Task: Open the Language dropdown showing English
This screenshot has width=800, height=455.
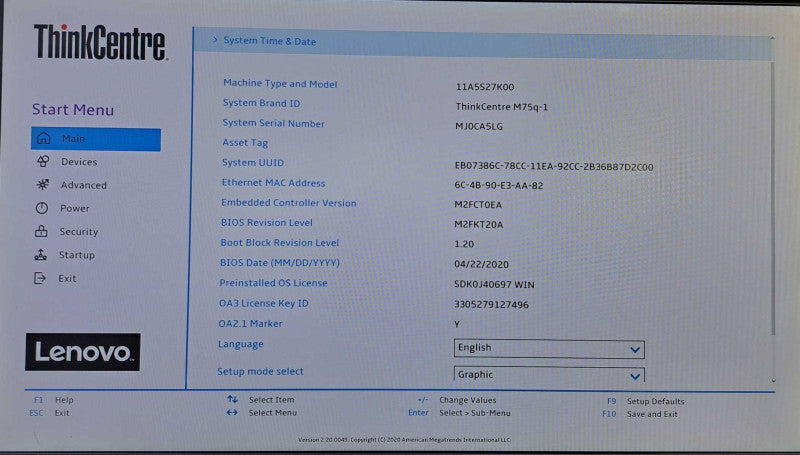Action: tap(549, 348)
